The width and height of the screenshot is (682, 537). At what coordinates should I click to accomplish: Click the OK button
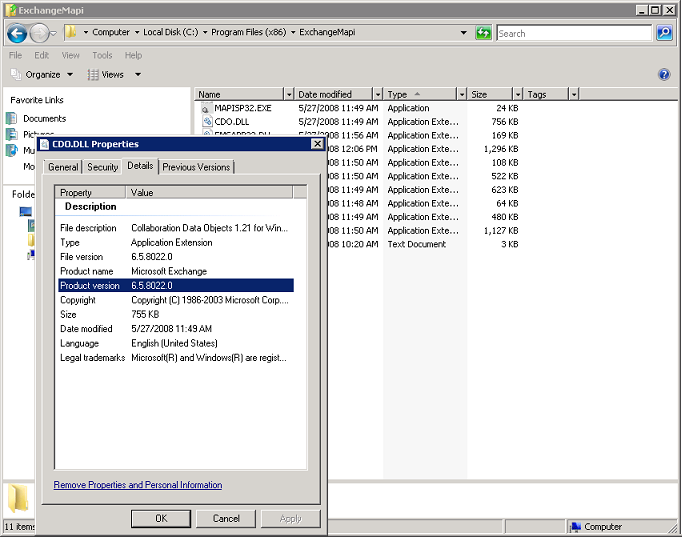click(x=160, y=518)
